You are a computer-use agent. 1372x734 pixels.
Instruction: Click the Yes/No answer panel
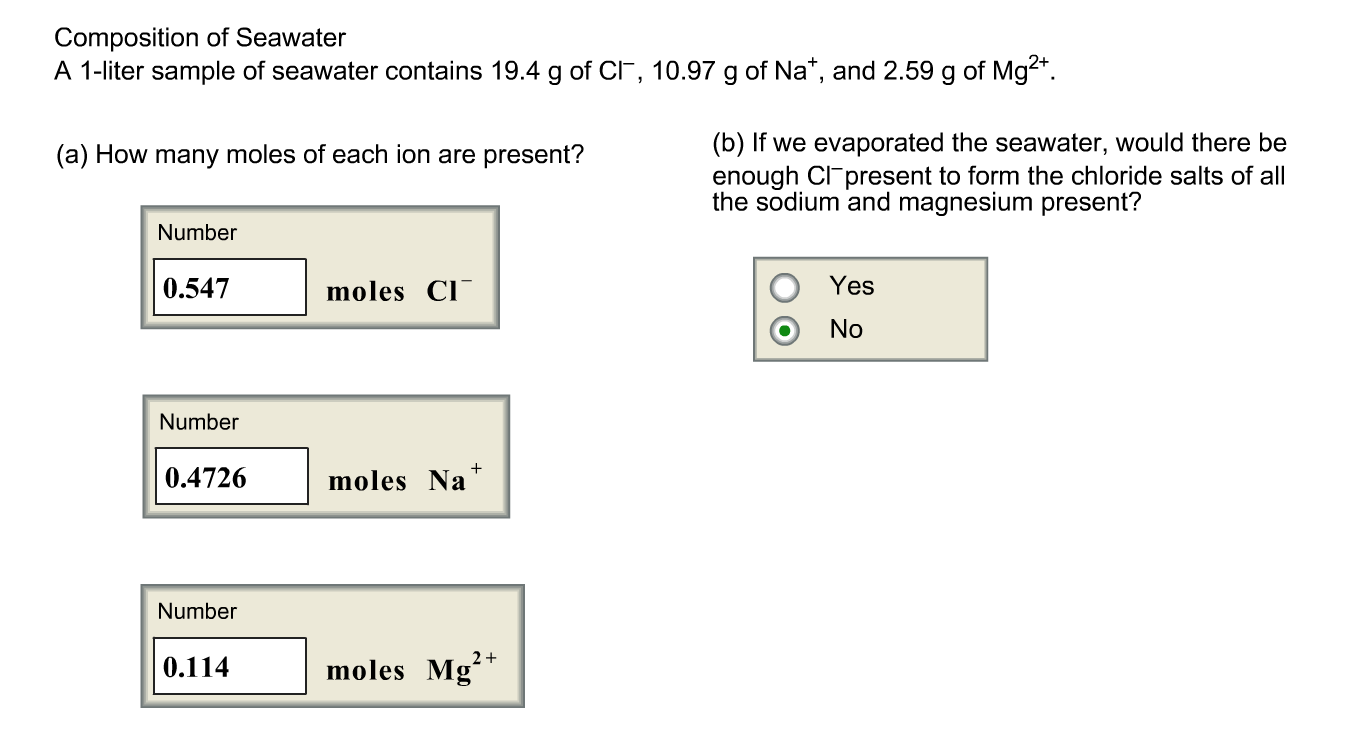[870, 308]
